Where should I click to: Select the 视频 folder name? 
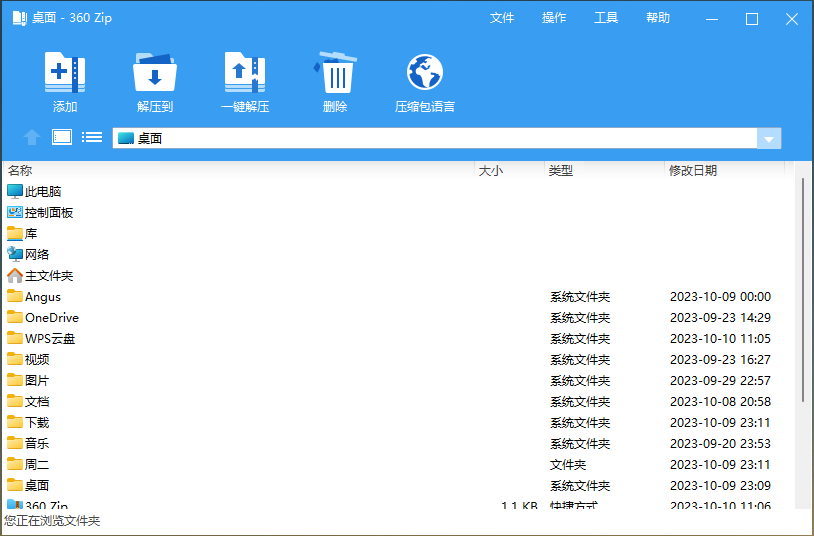[37, 359]
